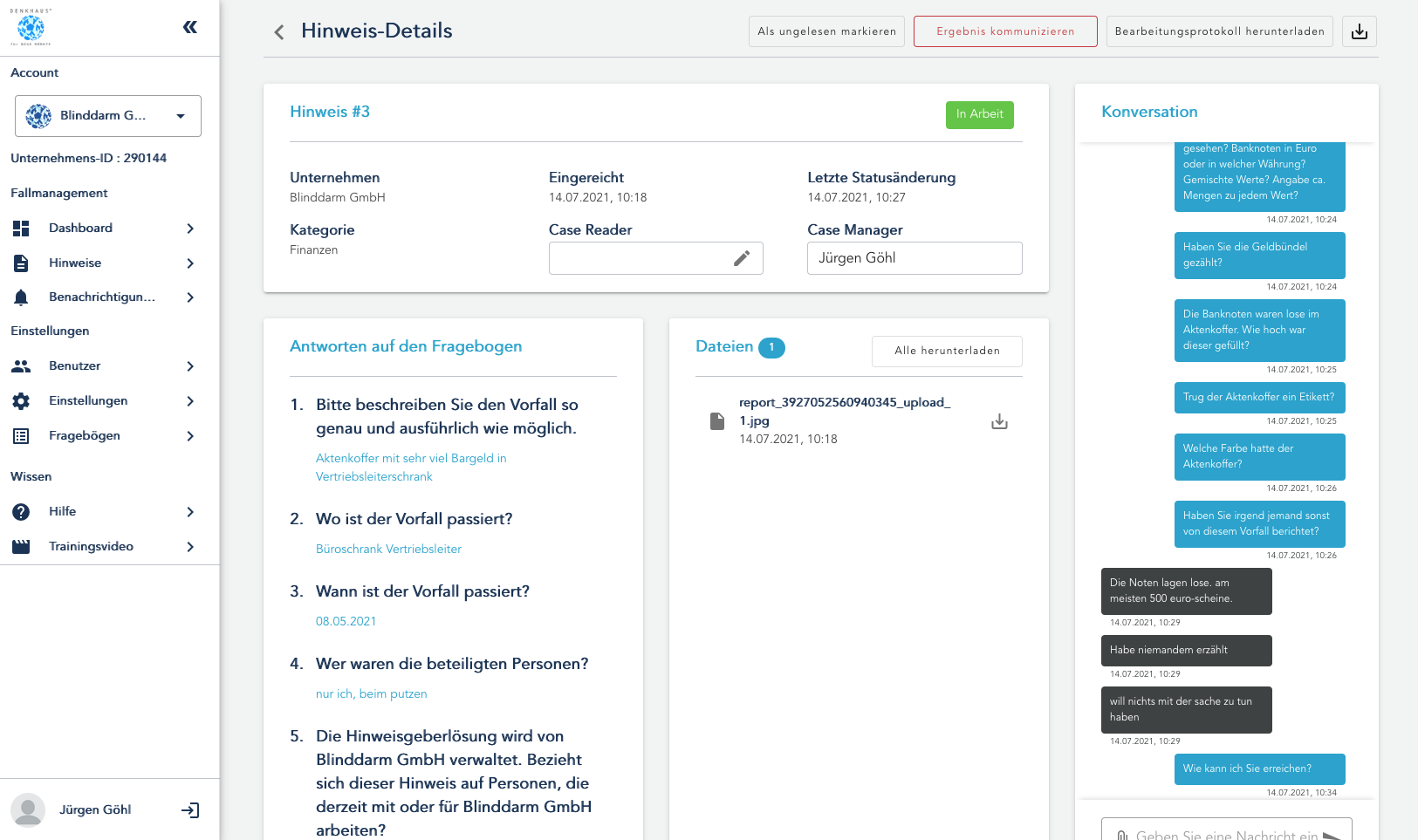The height and width of the screenshot is (840, 1418).
Task: Click the Hilfe question mark icon
Action: [x=21, y=512]
